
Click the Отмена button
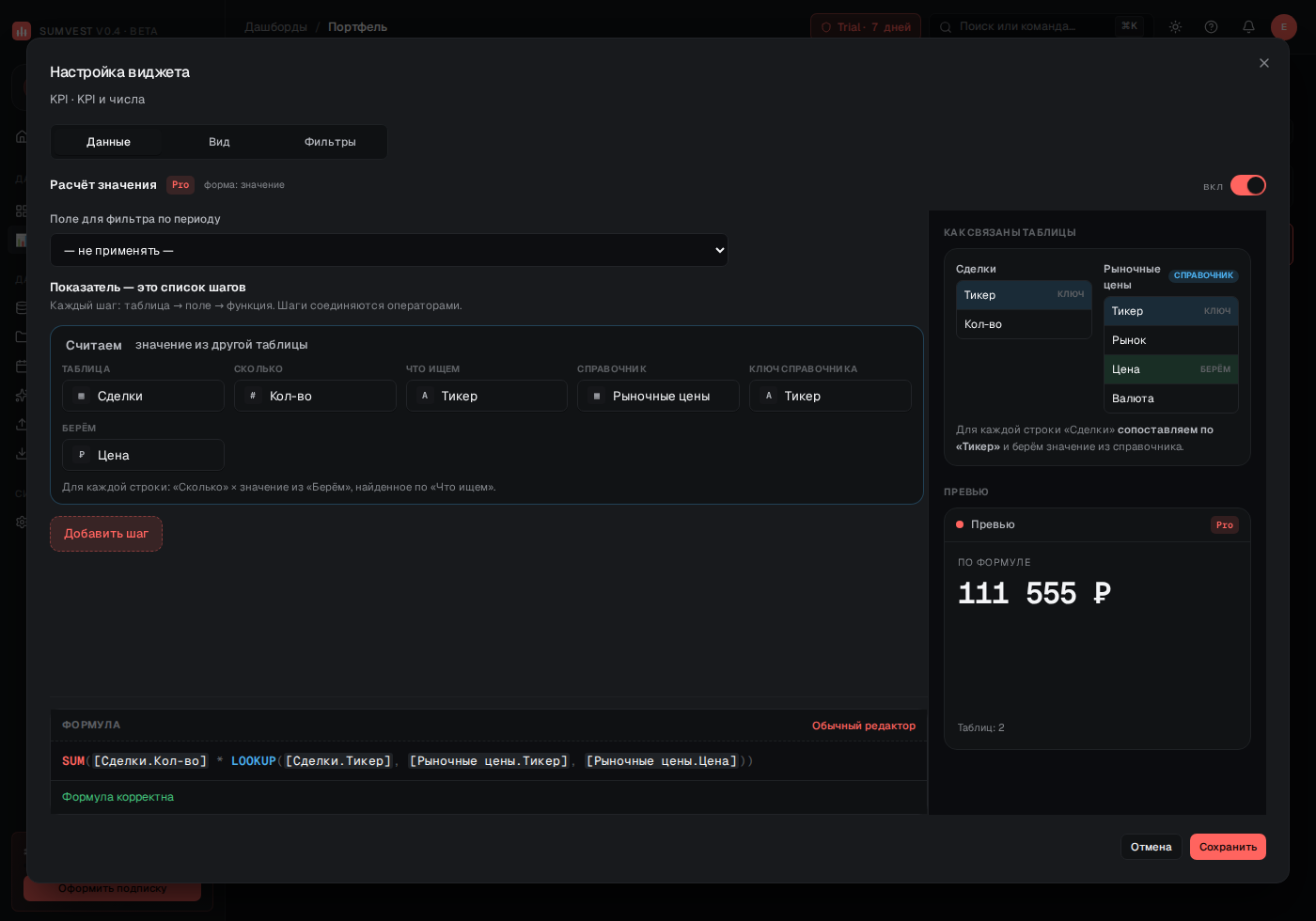click(x=1151, y=847)
